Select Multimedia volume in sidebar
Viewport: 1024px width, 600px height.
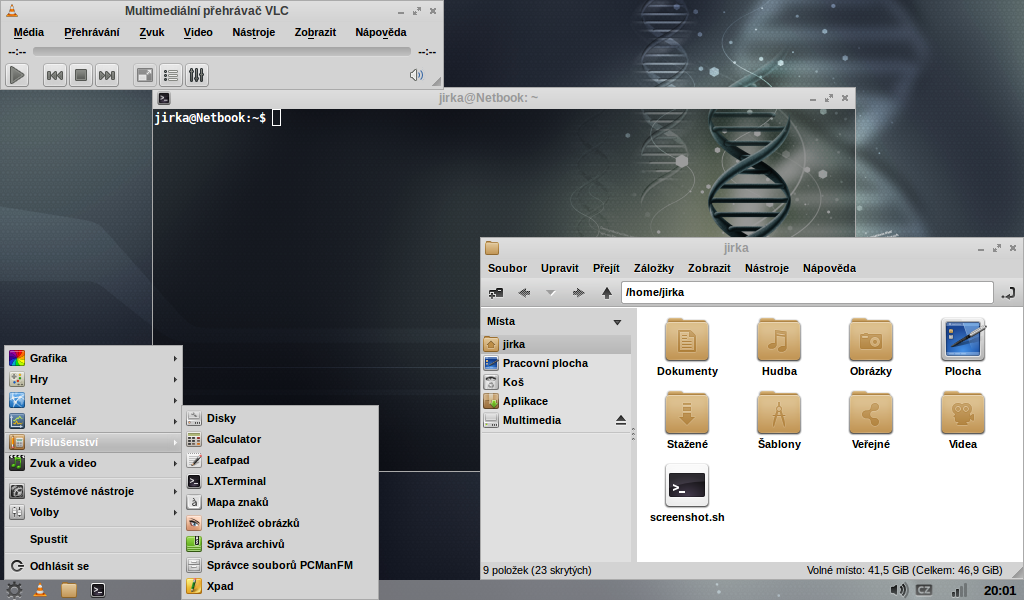pyautogui.click(x=548, y=420)
